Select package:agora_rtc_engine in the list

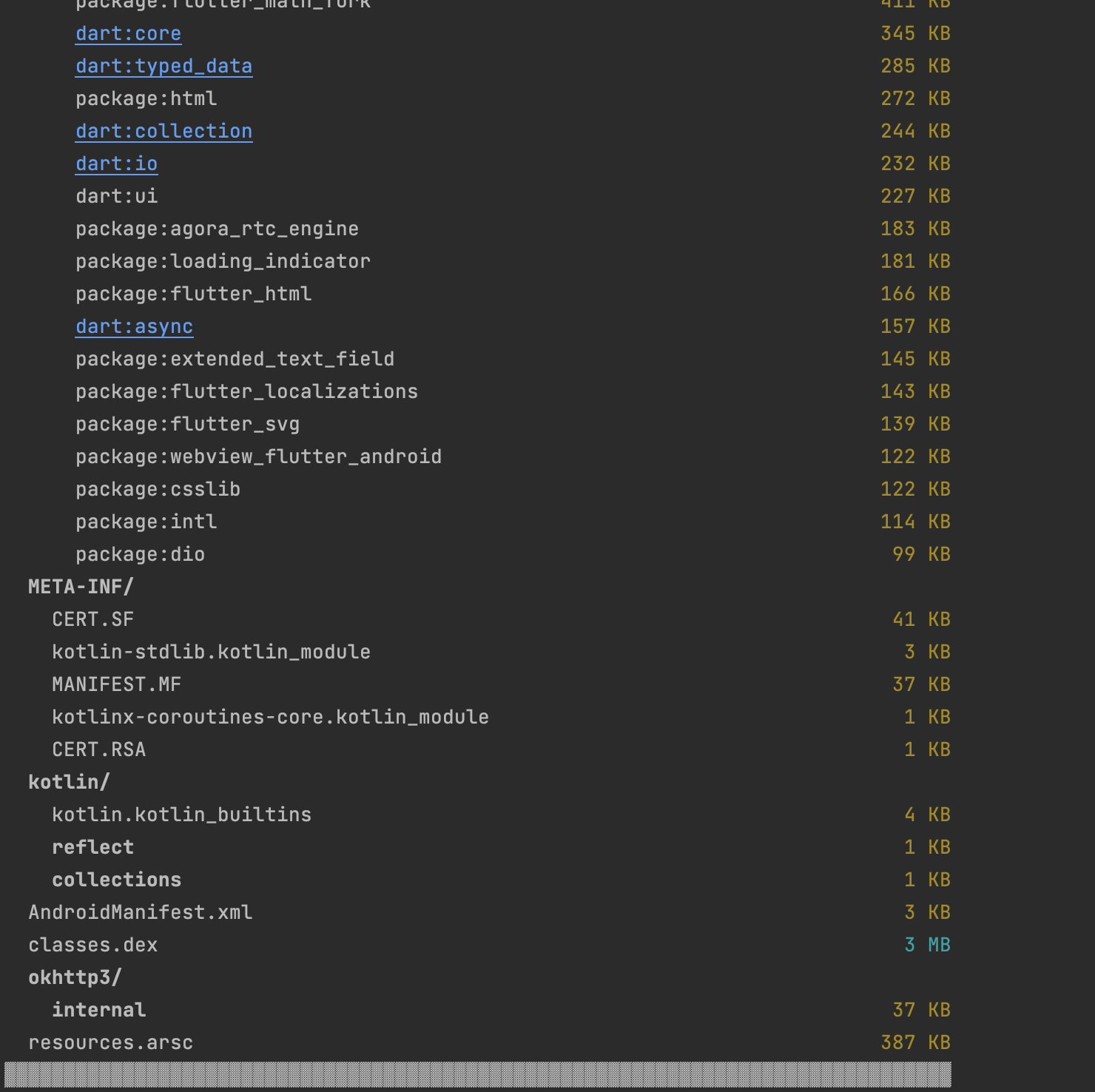coord(217,229)
